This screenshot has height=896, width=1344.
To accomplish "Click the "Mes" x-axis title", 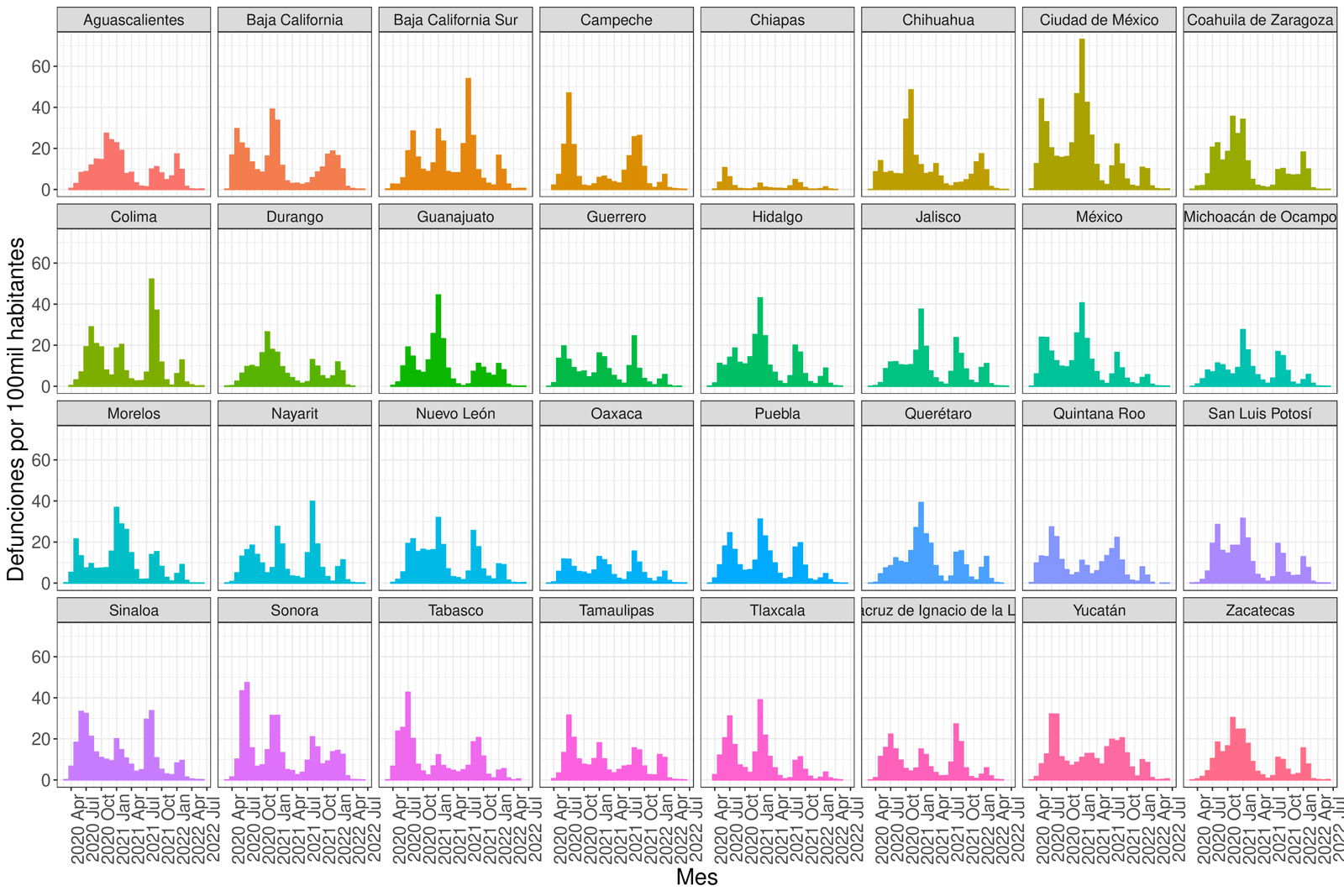I will (x=696, y=878).
